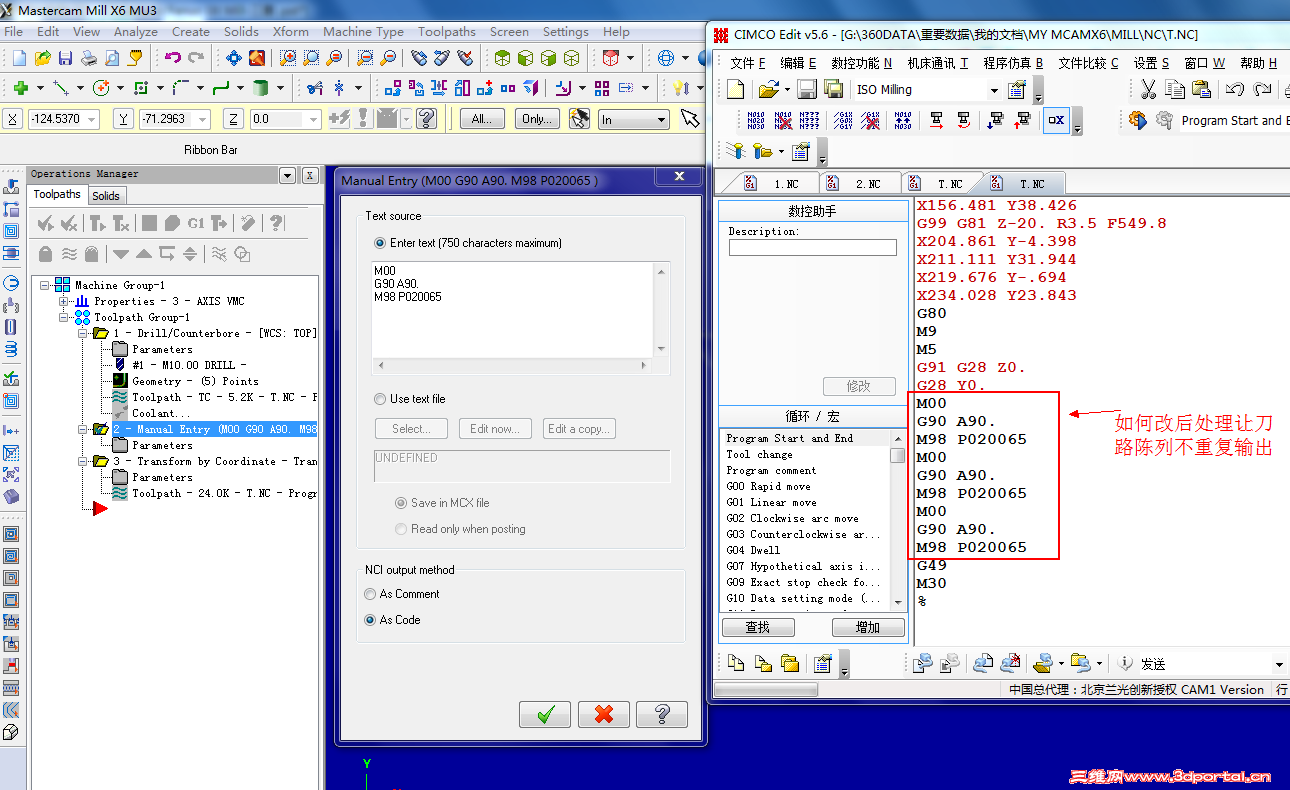Click Select all operations icon in Operations Manager
The width and height of the screenshot is (1290, 790).
[x=44, y=223]
